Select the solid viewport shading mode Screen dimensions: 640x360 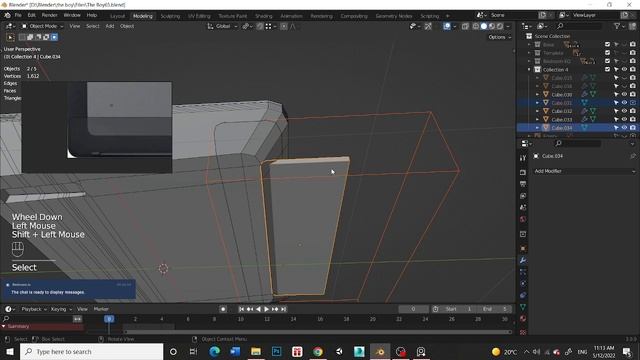(x=484, y=26)
